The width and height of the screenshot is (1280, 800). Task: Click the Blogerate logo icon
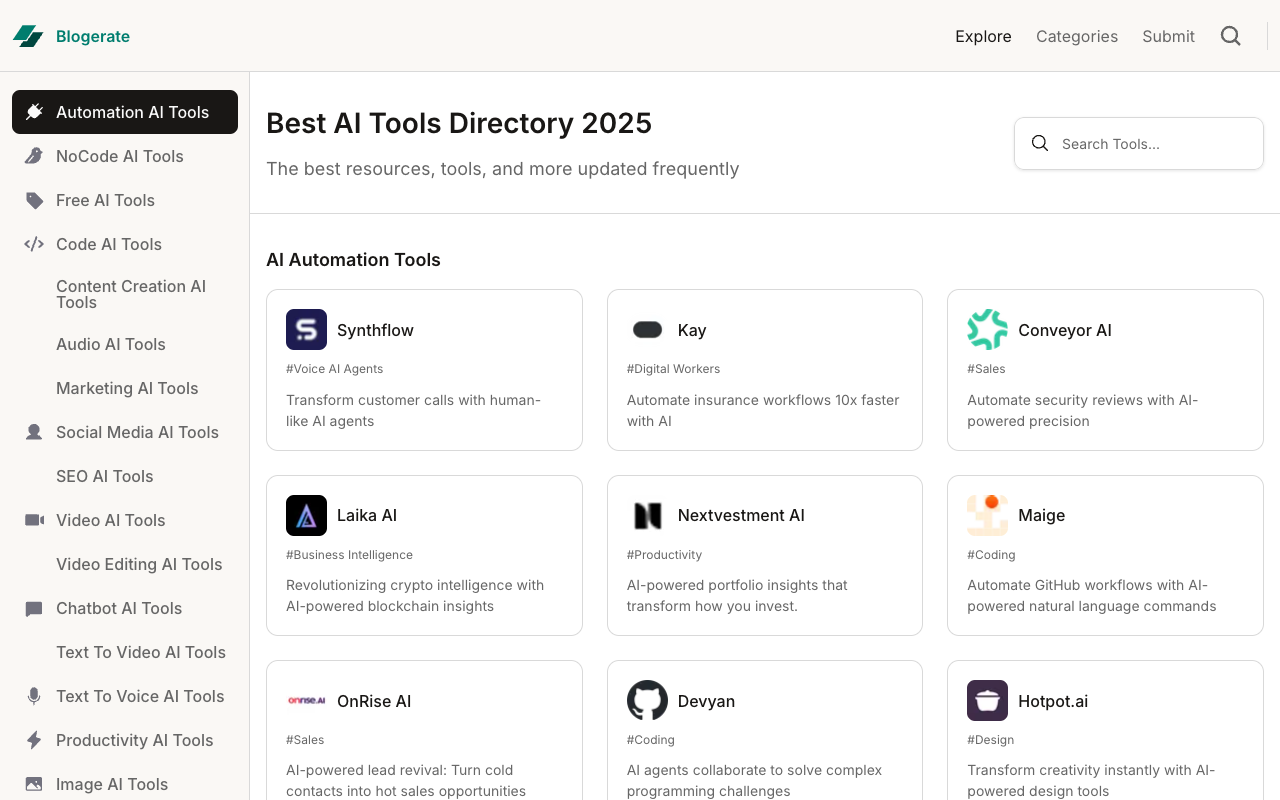pos(28,36)
